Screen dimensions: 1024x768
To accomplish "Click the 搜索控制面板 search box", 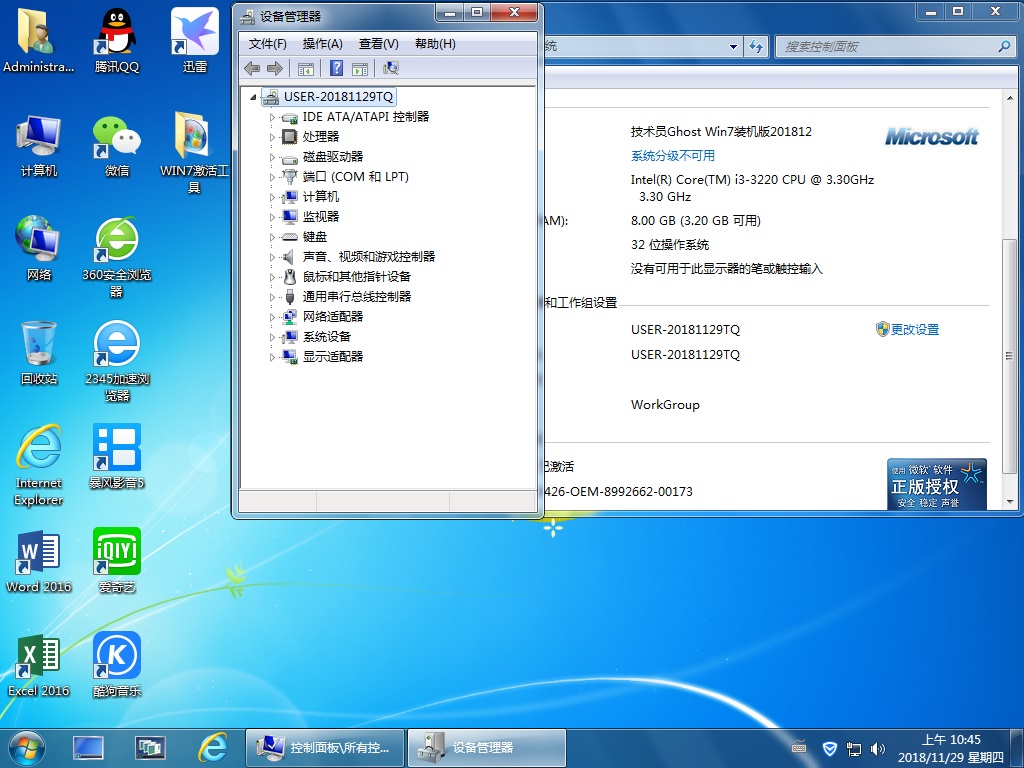I will point(885,47).
